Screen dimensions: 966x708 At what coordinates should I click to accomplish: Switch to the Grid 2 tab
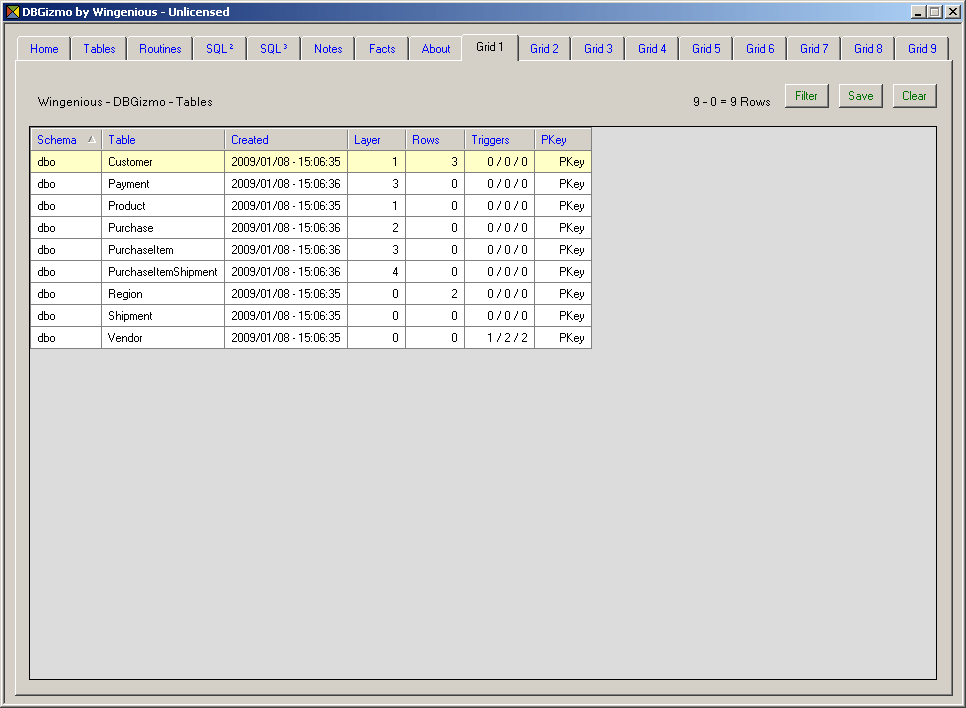point(544,49)
